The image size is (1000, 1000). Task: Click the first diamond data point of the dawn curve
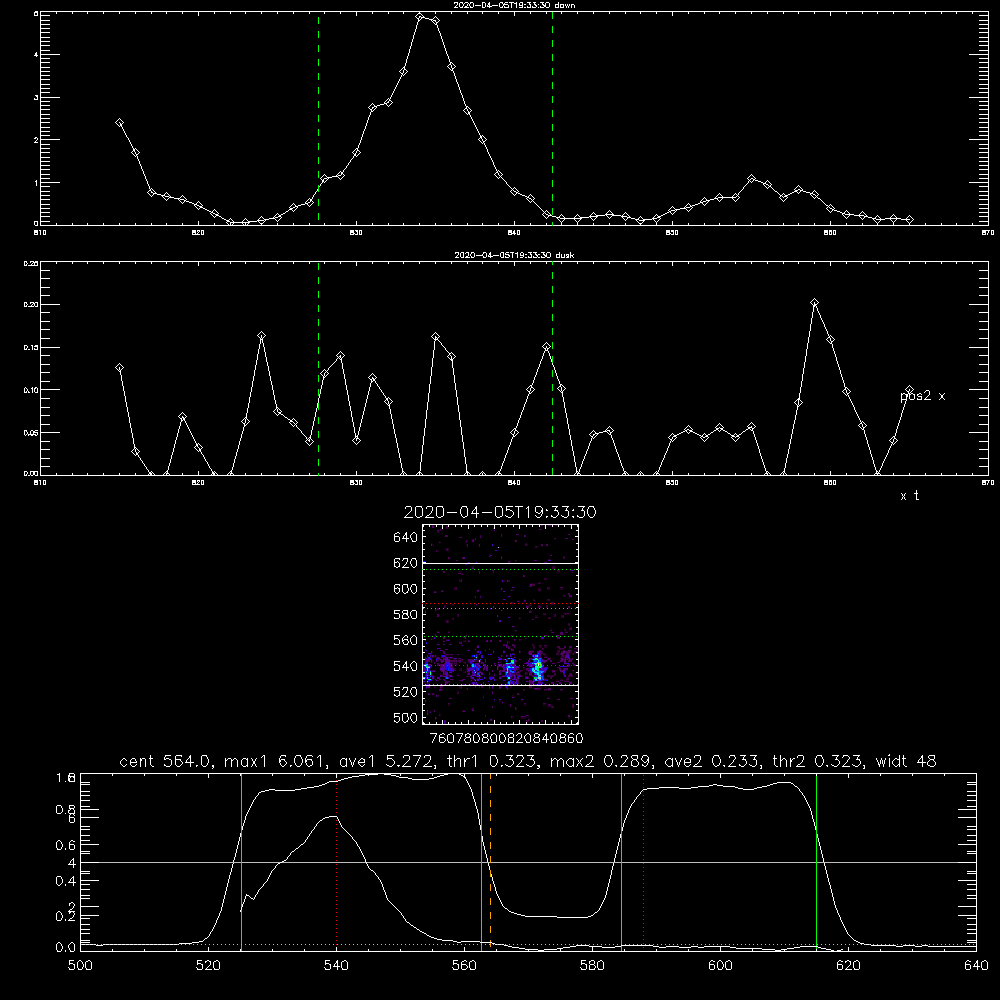tap(119, 122)
